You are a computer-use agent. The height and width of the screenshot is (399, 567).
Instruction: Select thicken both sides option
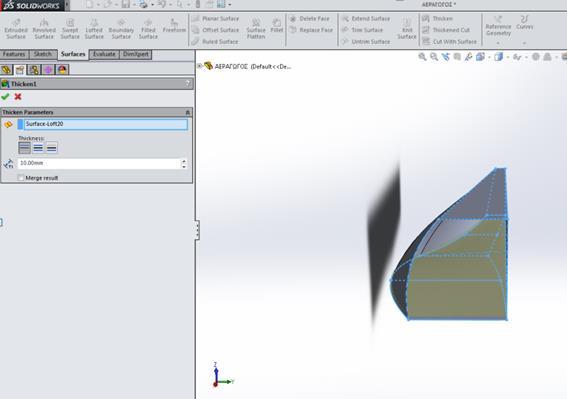(38, 148)
